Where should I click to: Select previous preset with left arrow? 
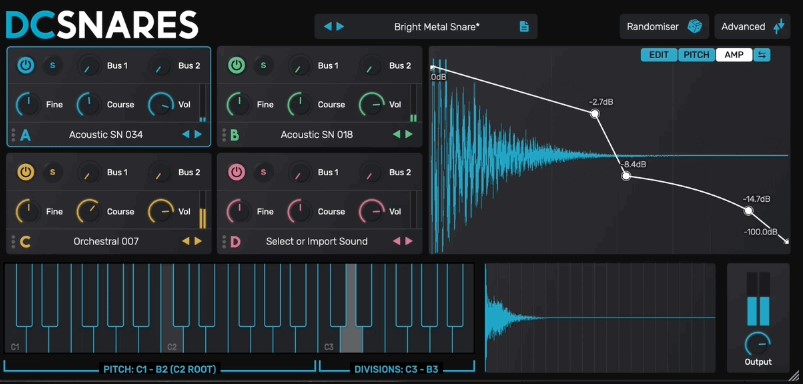[x=328, y=27]
